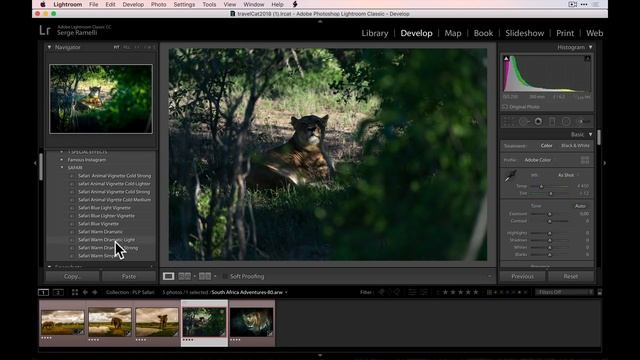Select the Crop Overlay tool icon
Image resolution: width=640 pixels, height=360 pixels.
[x=508, y=122]
